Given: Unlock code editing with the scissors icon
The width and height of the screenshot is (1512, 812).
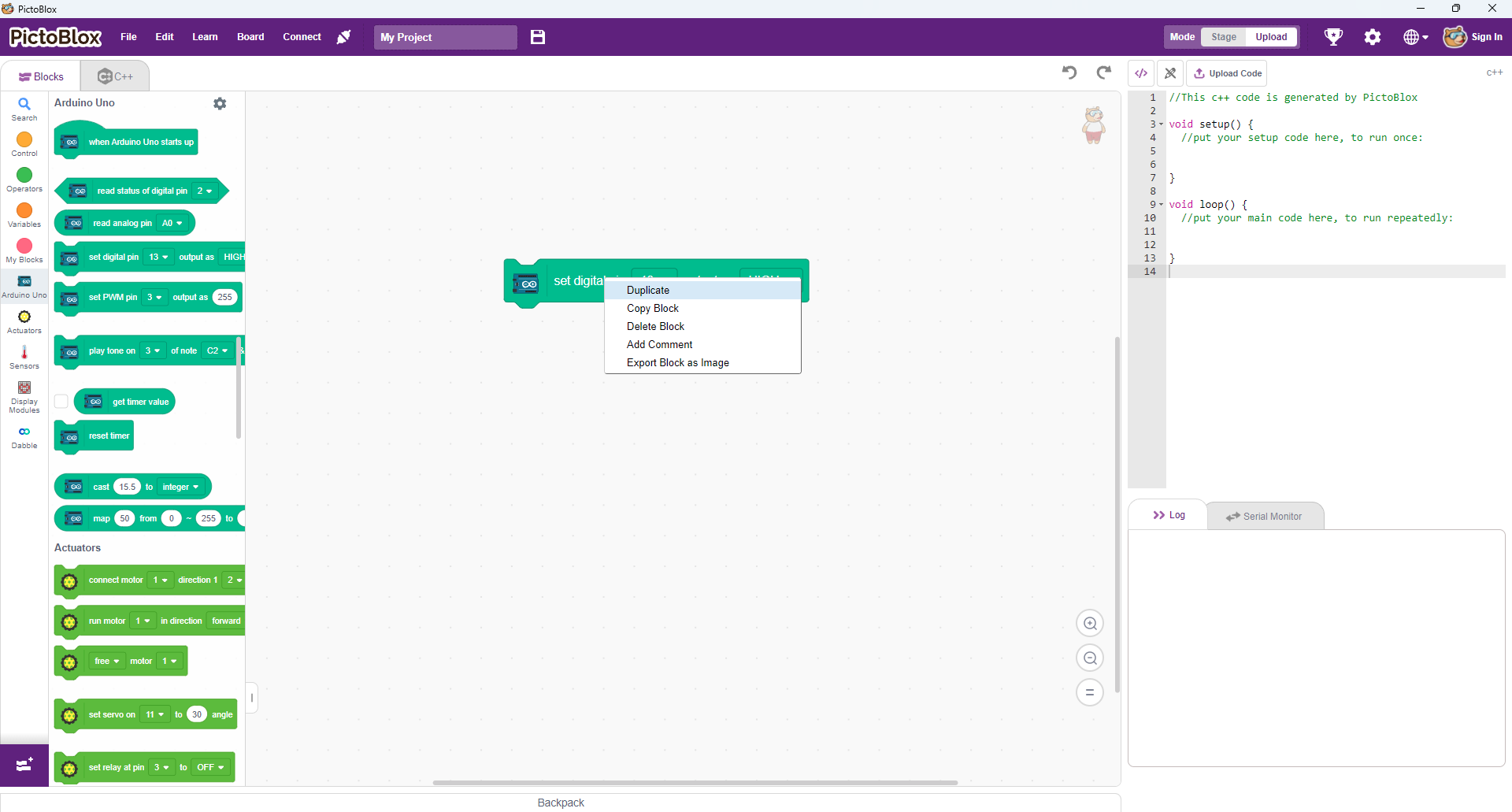Looking at the screenshot, I should (1170, 72).
